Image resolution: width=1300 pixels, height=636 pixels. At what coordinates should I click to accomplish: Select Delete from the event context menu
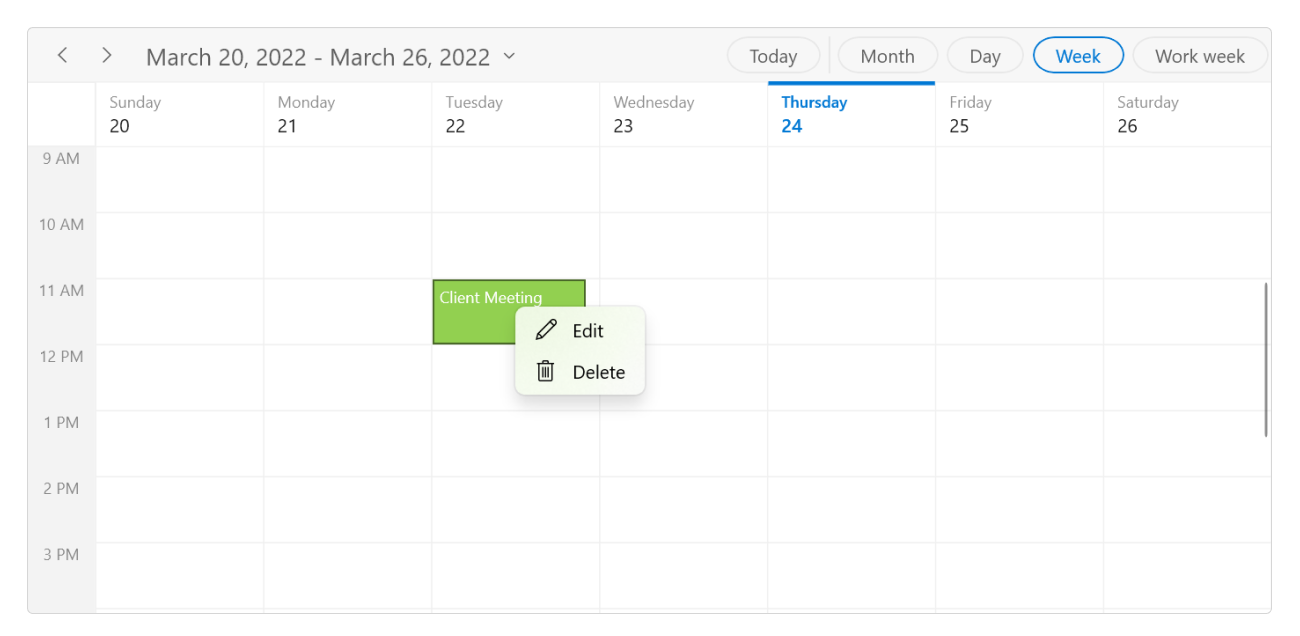(599, 371)
